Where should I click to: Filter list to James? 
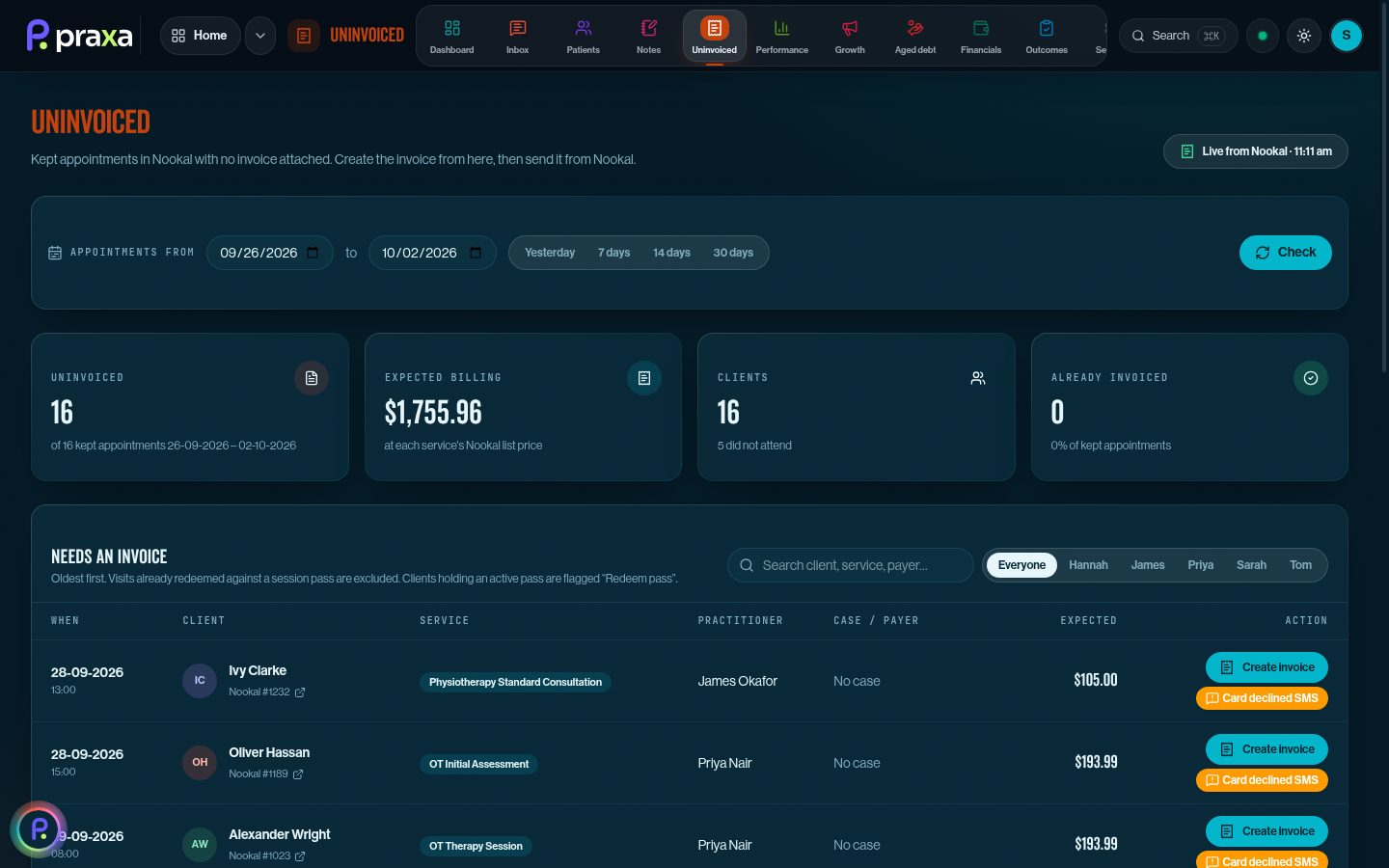(1148, 565)
